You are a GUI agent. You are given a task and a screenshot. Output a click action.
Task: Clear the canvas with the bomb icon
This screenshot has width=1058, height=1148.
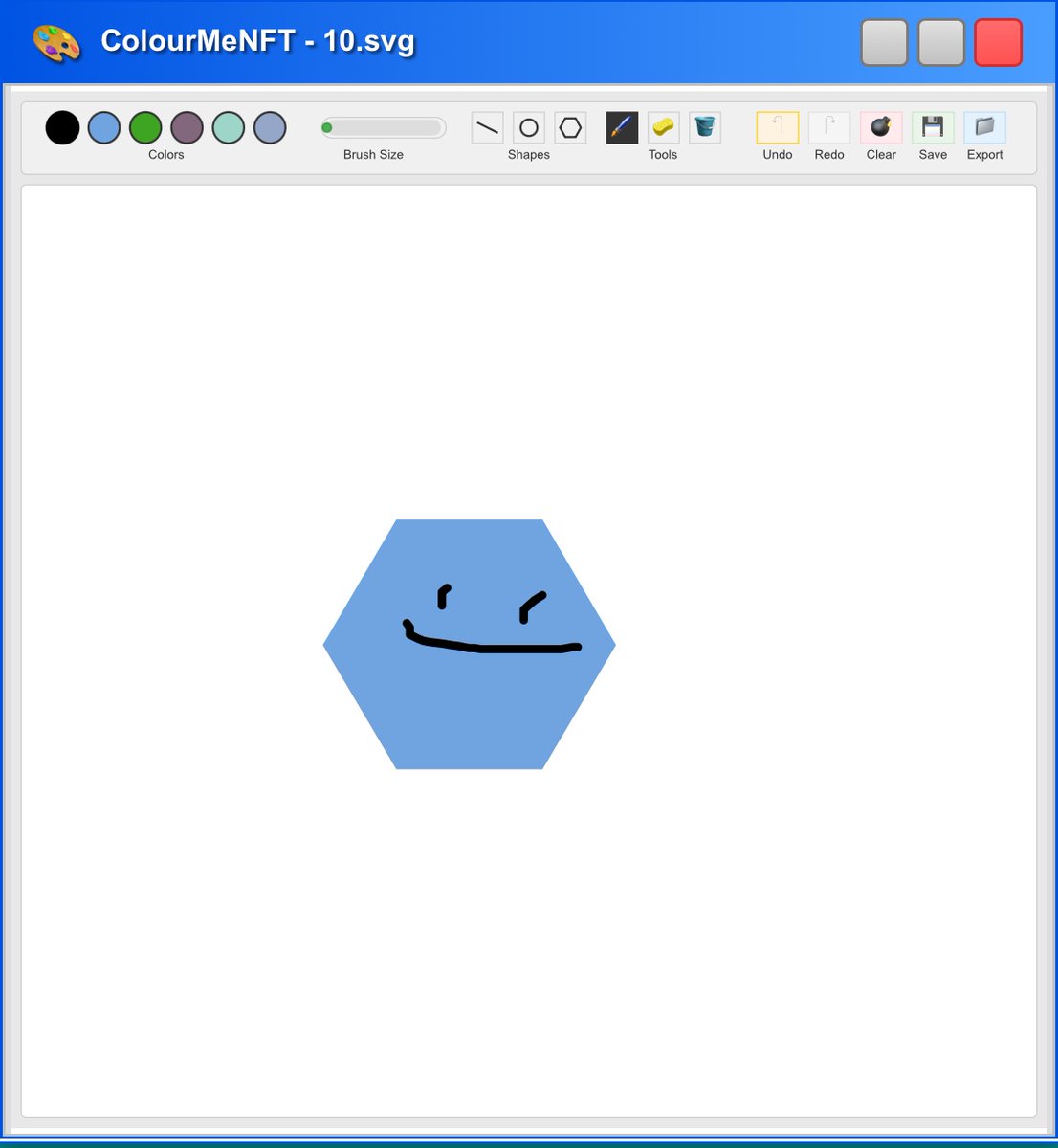(880, 127)
